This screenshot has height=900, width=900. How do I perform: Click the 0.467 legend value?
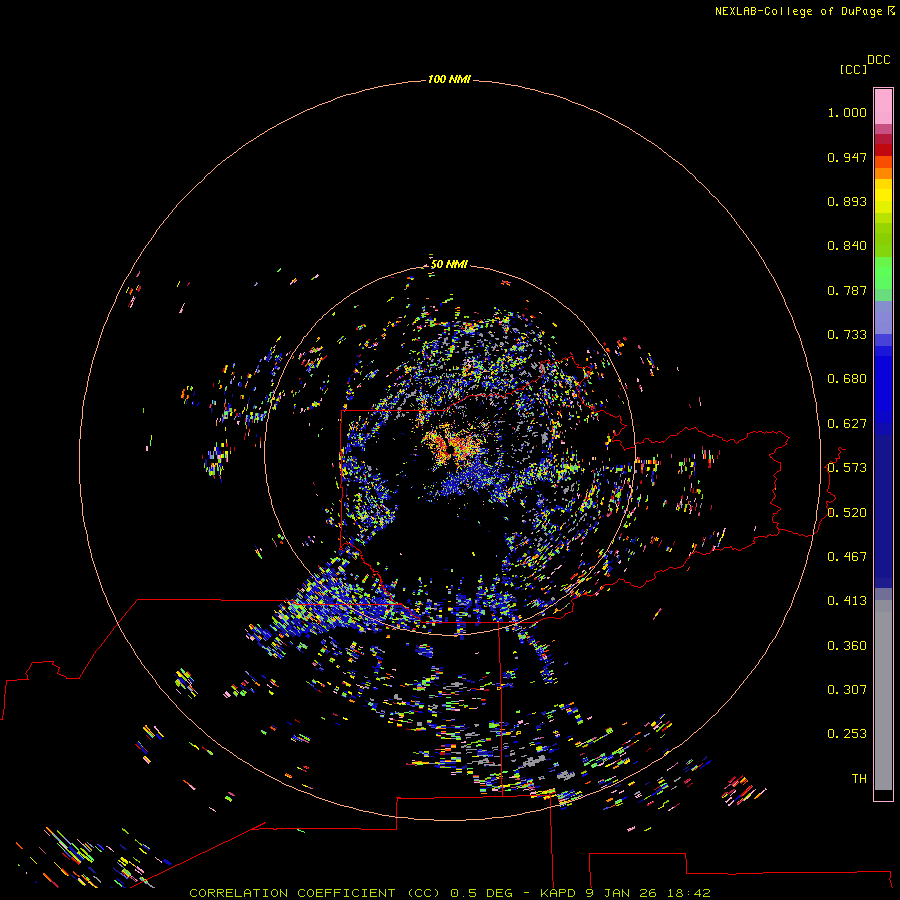pyautogui.click(x=847, y=557)
